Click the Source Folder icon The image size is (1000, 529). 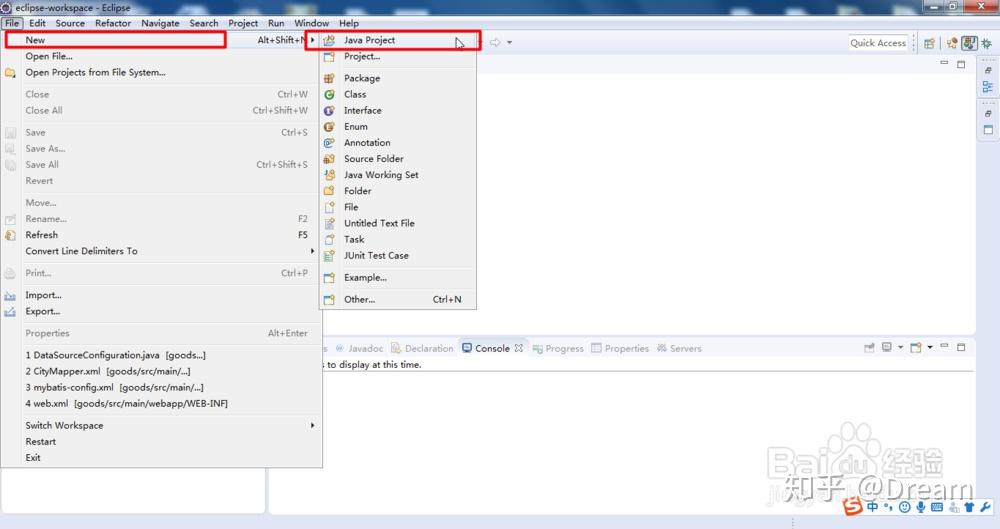point(329,159)
